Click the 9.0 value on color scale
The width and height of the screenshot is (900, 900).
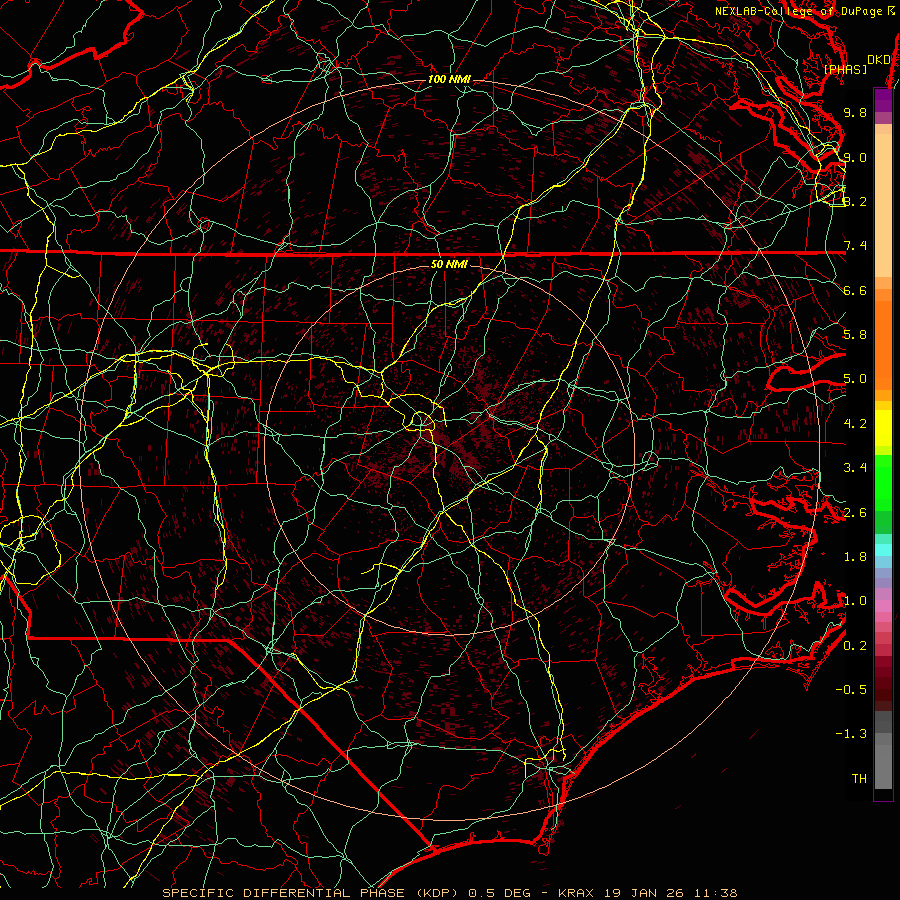[855, 157]
